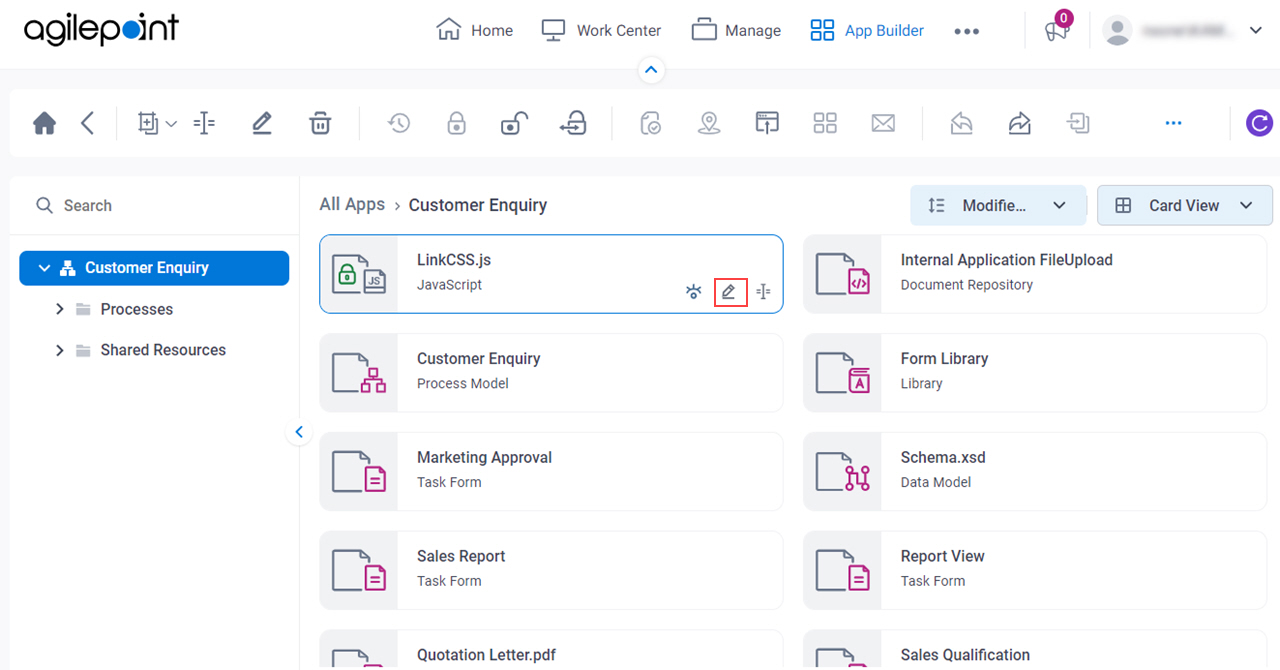The height and width of the screenshot is (670, 1280).
Task: Open the Schema.xsd data model card
Action: 1035,472
